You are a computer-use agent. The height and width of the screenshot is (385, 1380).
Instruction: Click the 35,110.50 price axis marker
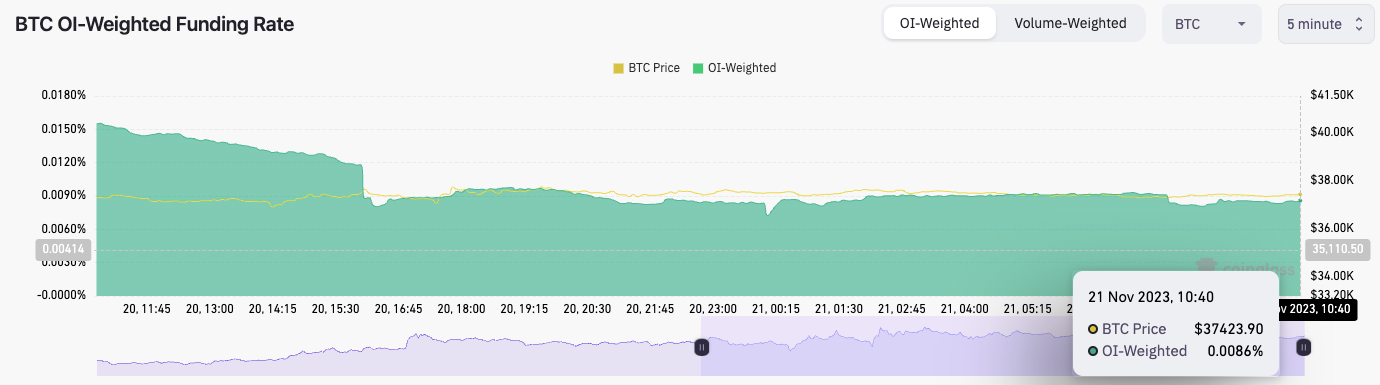[1339, 250]
